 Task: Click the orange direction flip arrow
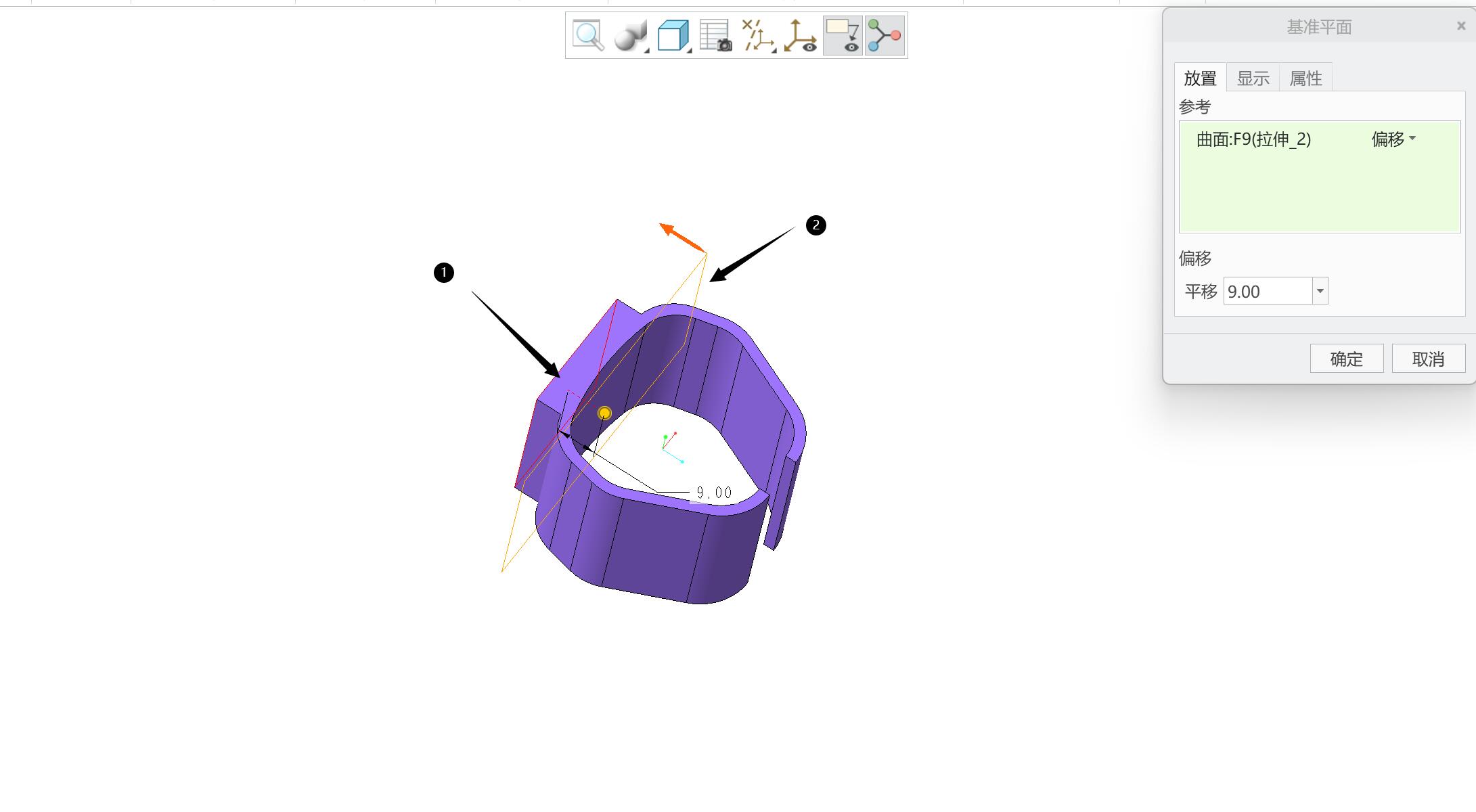[682, 238]
